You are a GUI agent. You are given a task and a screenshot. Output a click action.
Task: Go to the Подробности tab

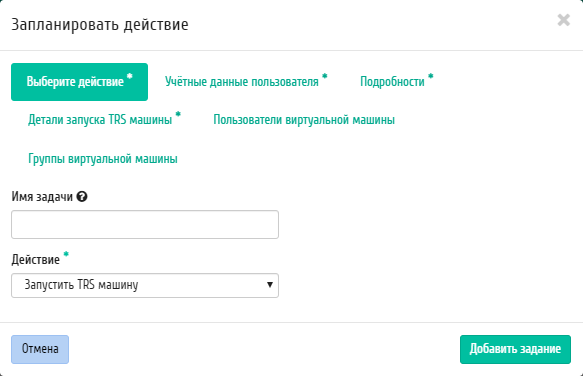point(397,82)
